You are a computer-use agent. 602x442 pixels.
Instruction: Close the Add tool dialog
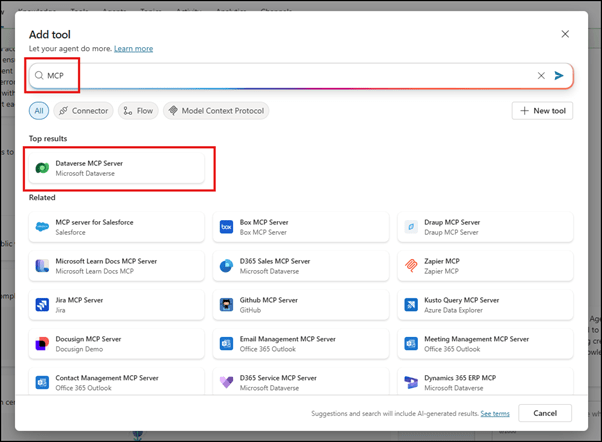tap(565, 34)
